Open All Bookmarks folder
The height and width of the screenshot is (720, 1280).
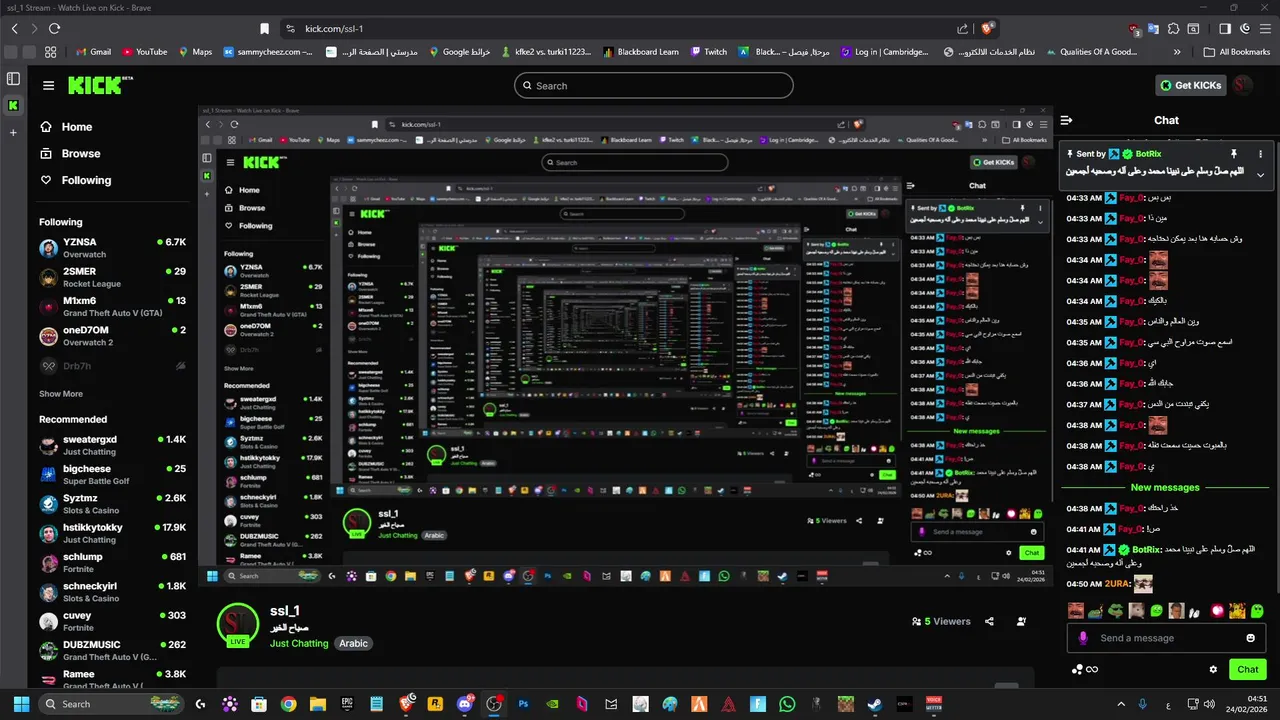1237,52
